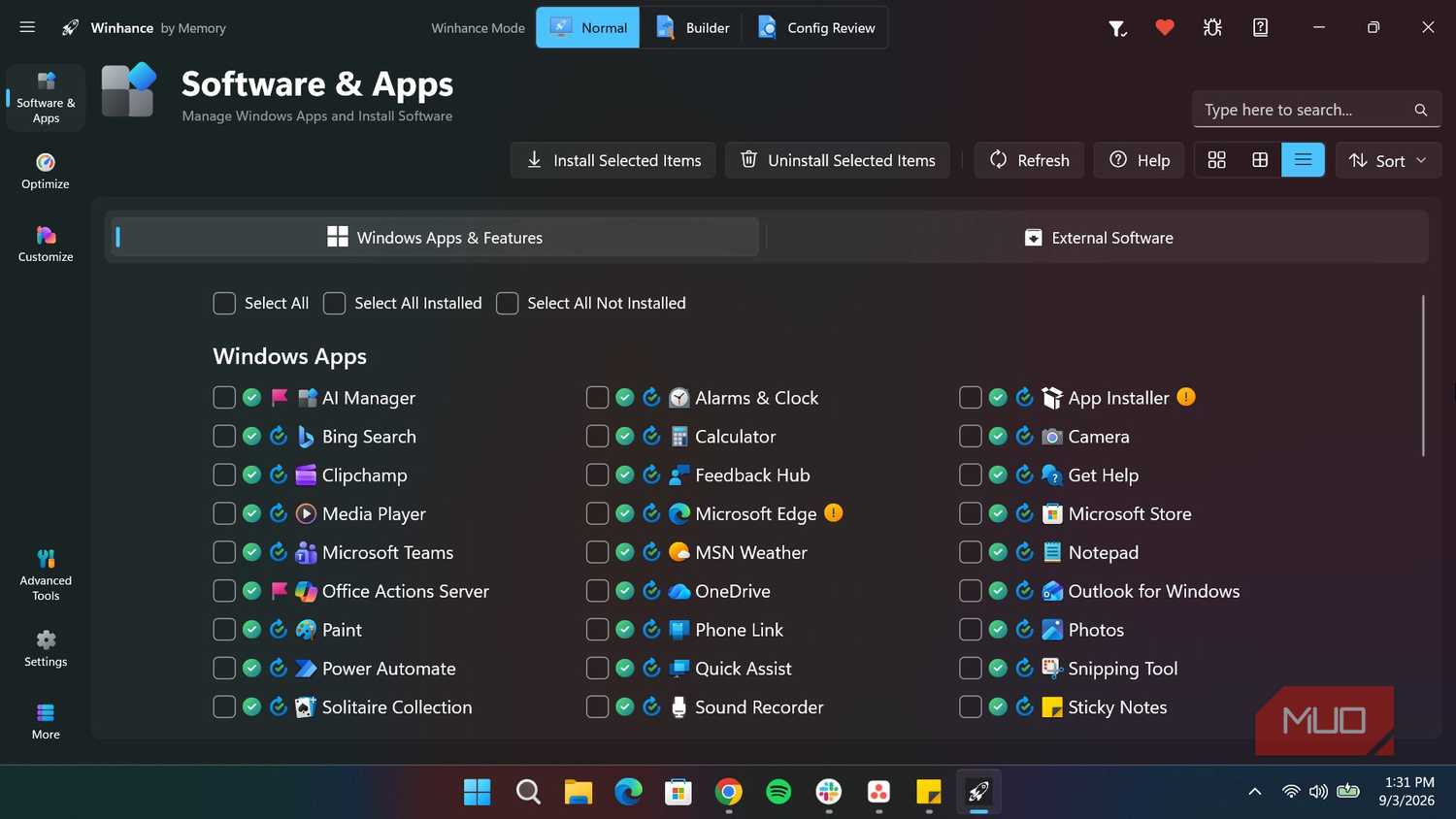Click the 'MSN Weather' label
Screen dimensions: 1456x819
[751, 552]
